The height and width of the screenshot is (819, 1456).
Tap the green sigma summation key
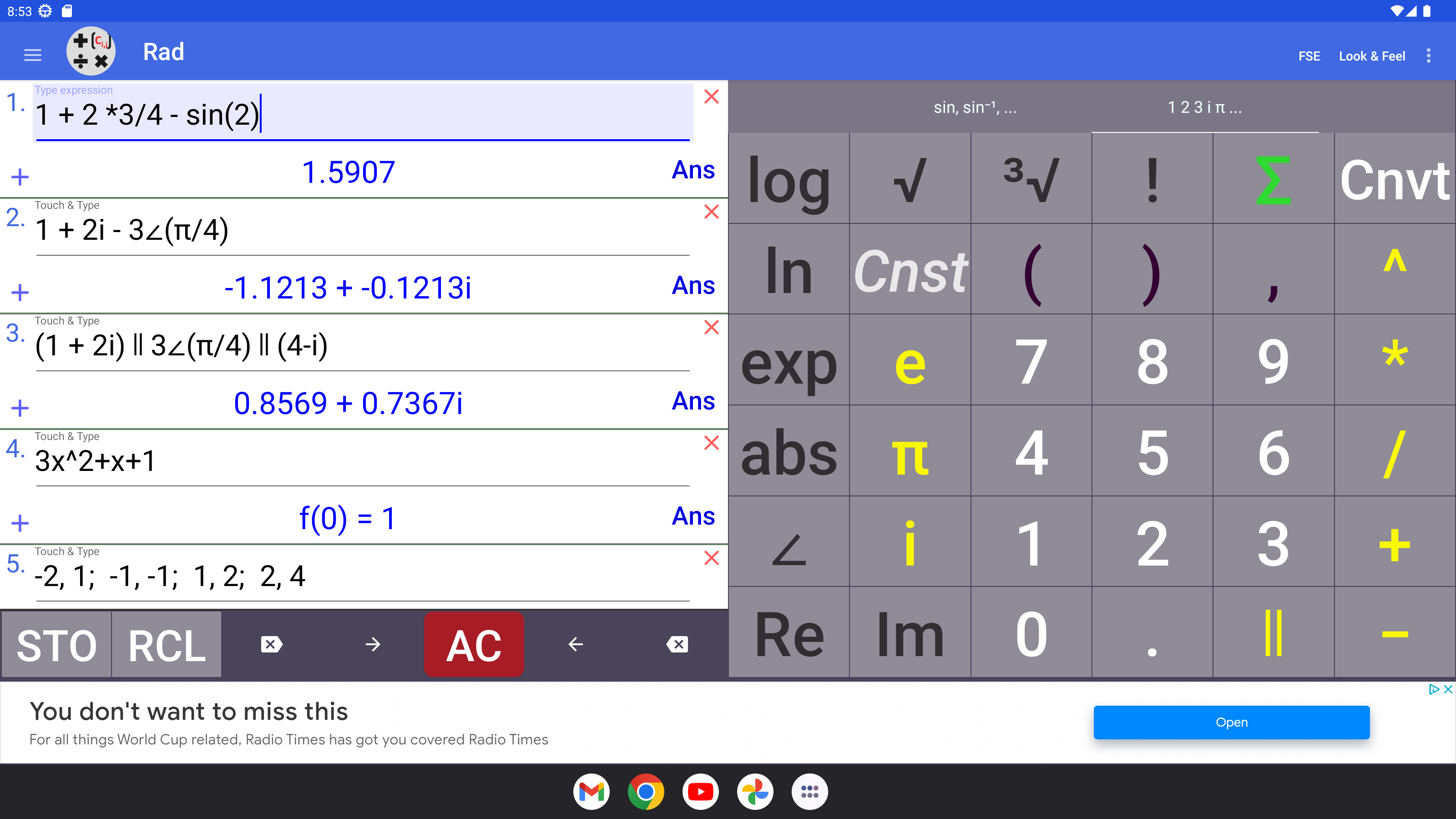pos(1274,179)
